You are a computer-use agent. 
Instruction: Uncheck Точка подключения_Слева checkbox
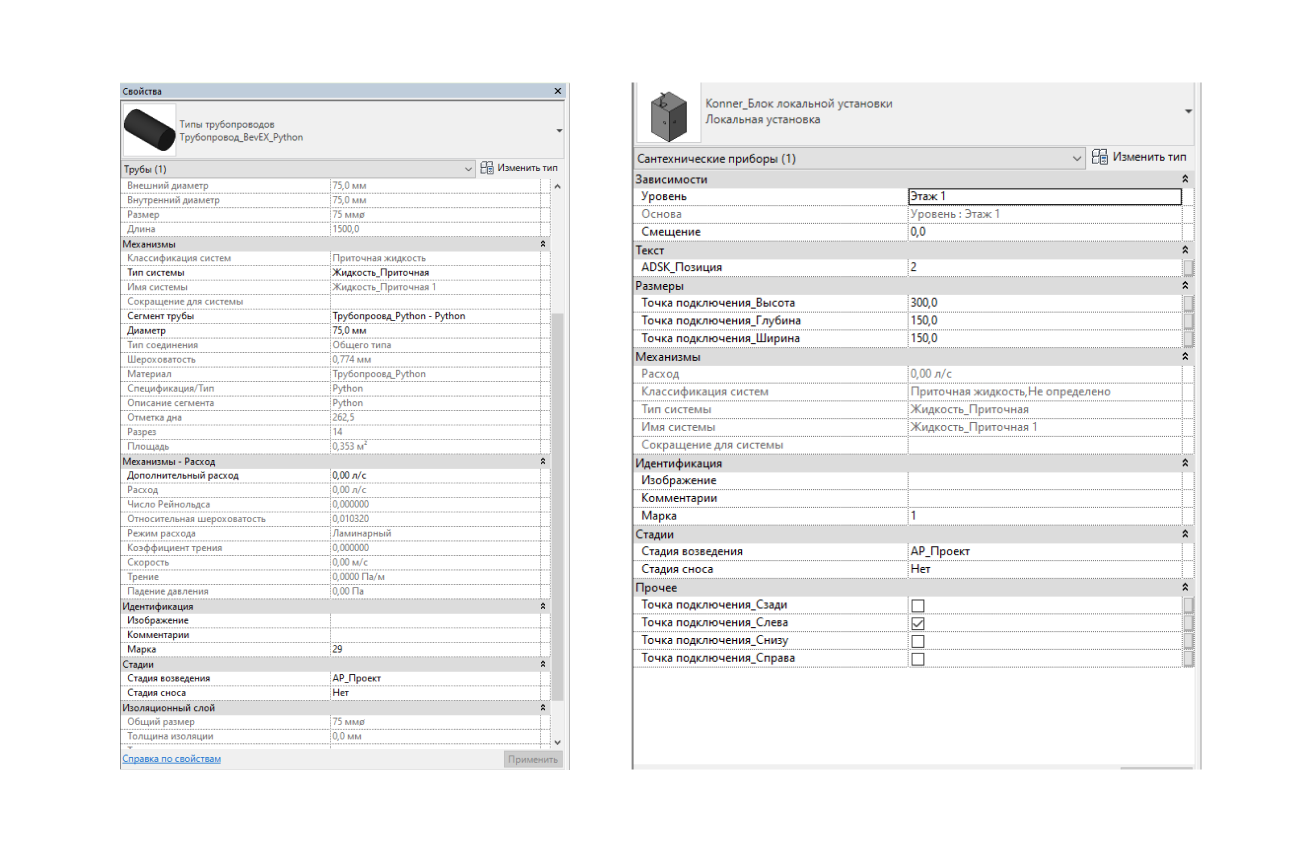(917, 623)
